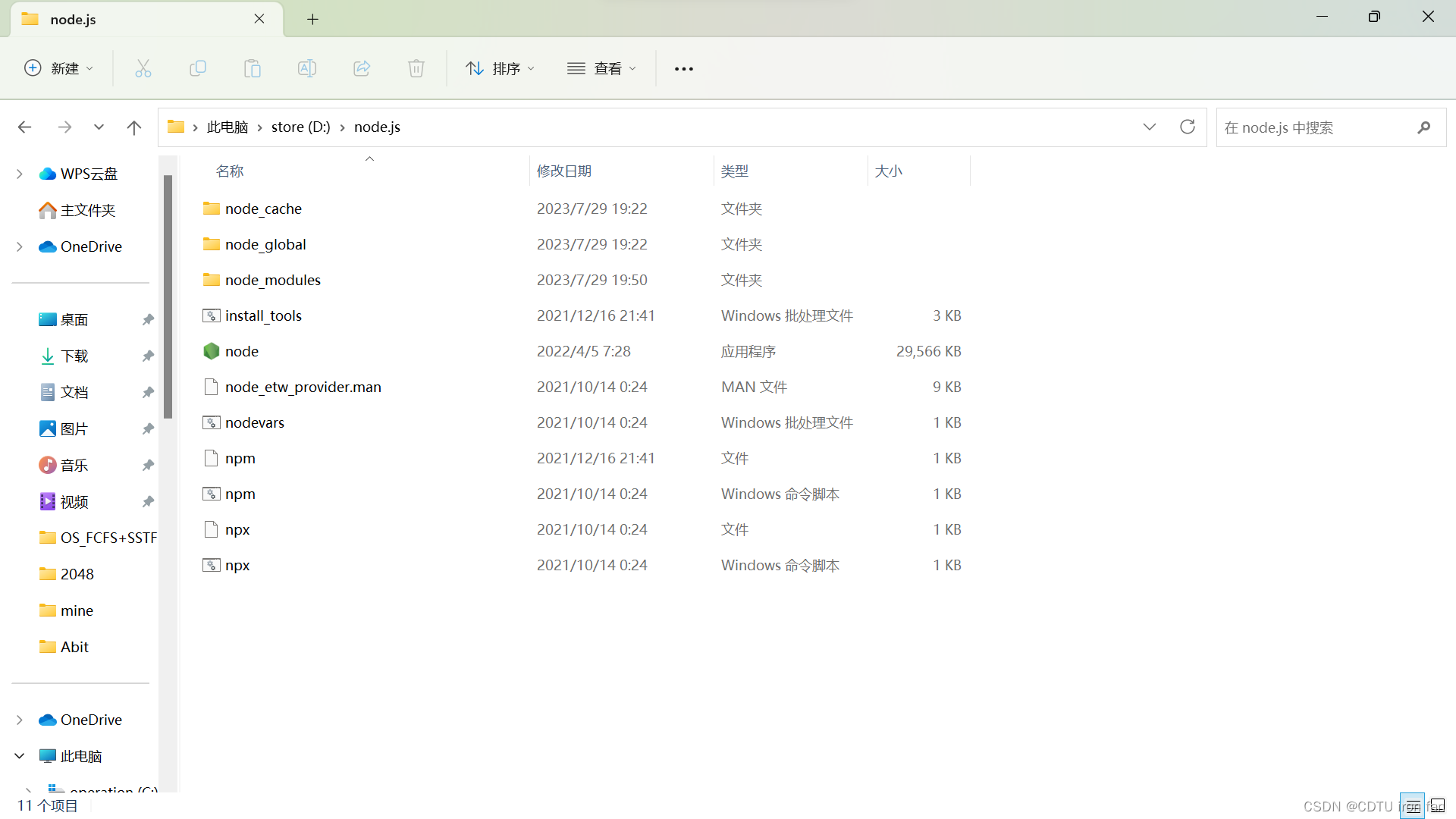
Task: Click 此电脑 in the breadcrumb path
Action: click(227, 127)
